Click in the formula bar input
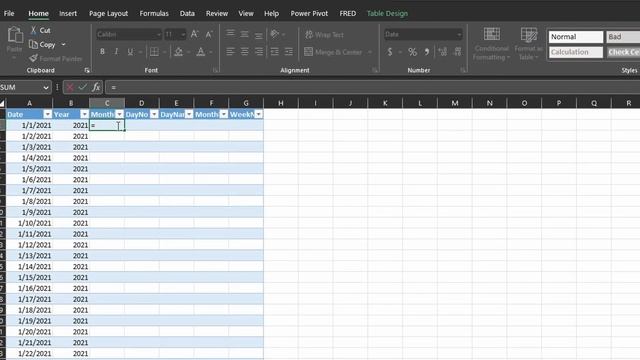This screenshot has height=360, width=640. pyautogui.click(x=372, y=87)
